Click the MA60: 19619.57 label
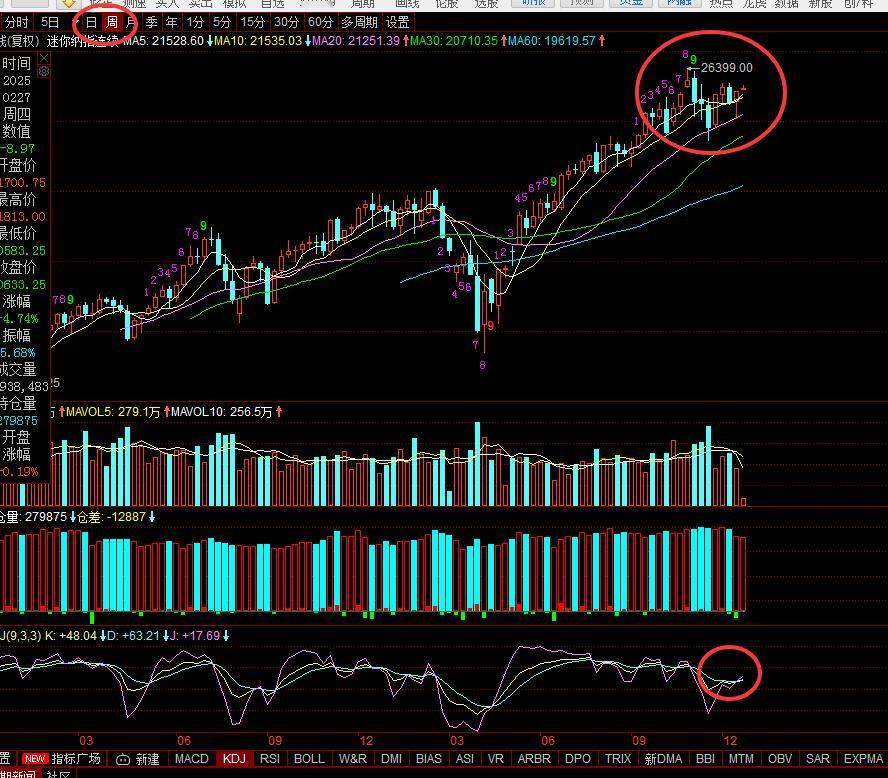Image resolution: width=888 pixels, height=778 pixels. click(x=552, y=41)
